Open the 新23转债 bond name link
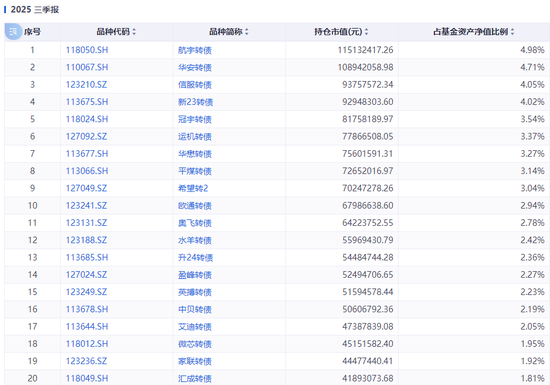 tap(195, 102)
